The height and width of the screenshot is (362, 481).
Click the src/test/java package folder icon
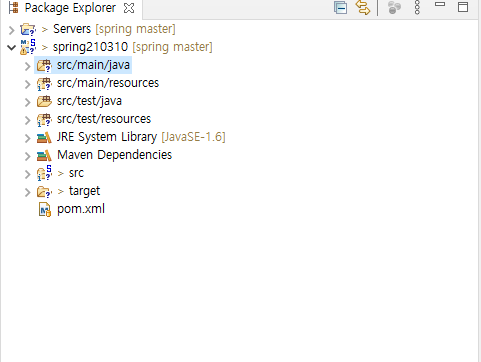44,101
